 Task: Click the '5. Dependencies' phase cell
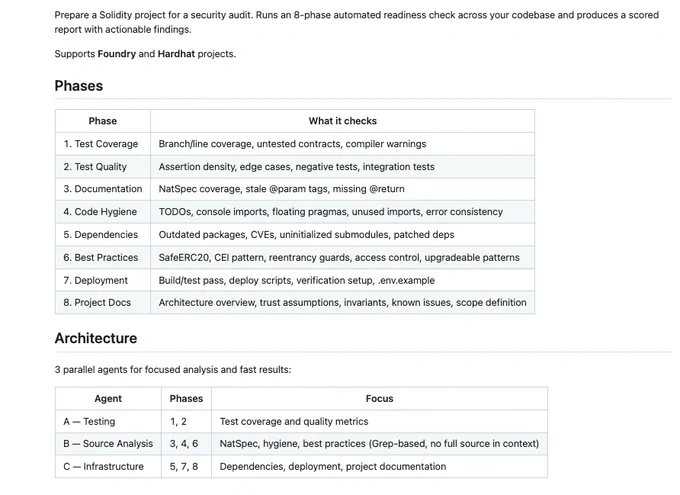pos(103,235)
